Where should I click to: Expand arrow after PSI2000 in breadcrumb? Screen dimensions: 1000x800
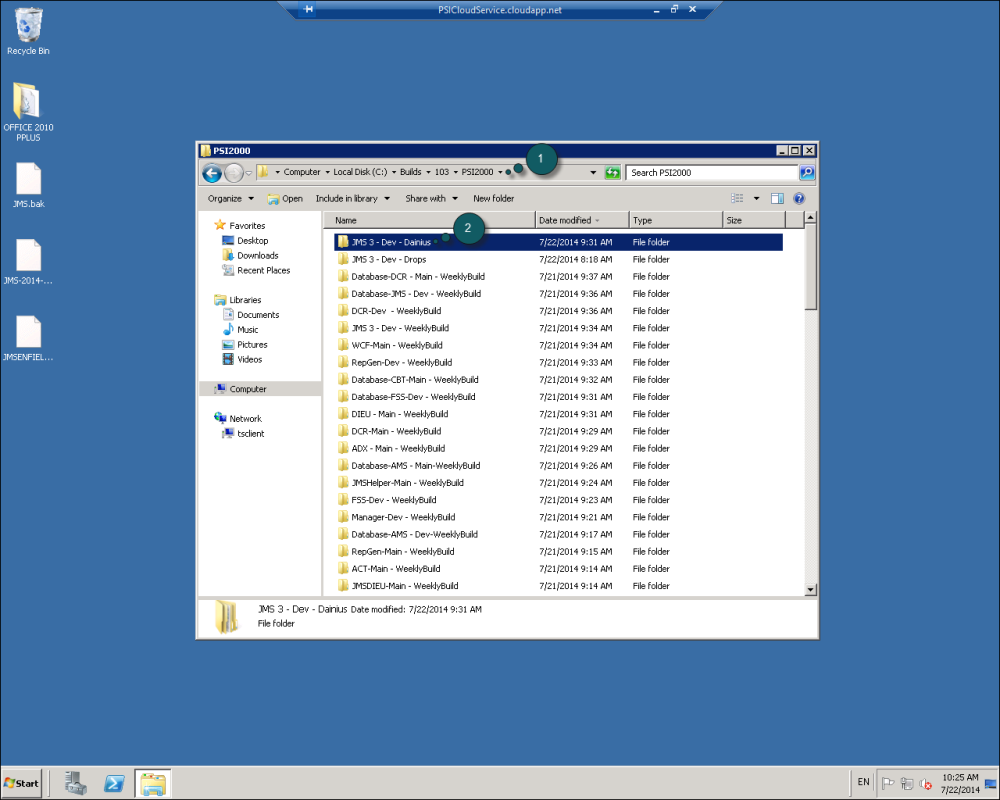[x=500, y=172]
